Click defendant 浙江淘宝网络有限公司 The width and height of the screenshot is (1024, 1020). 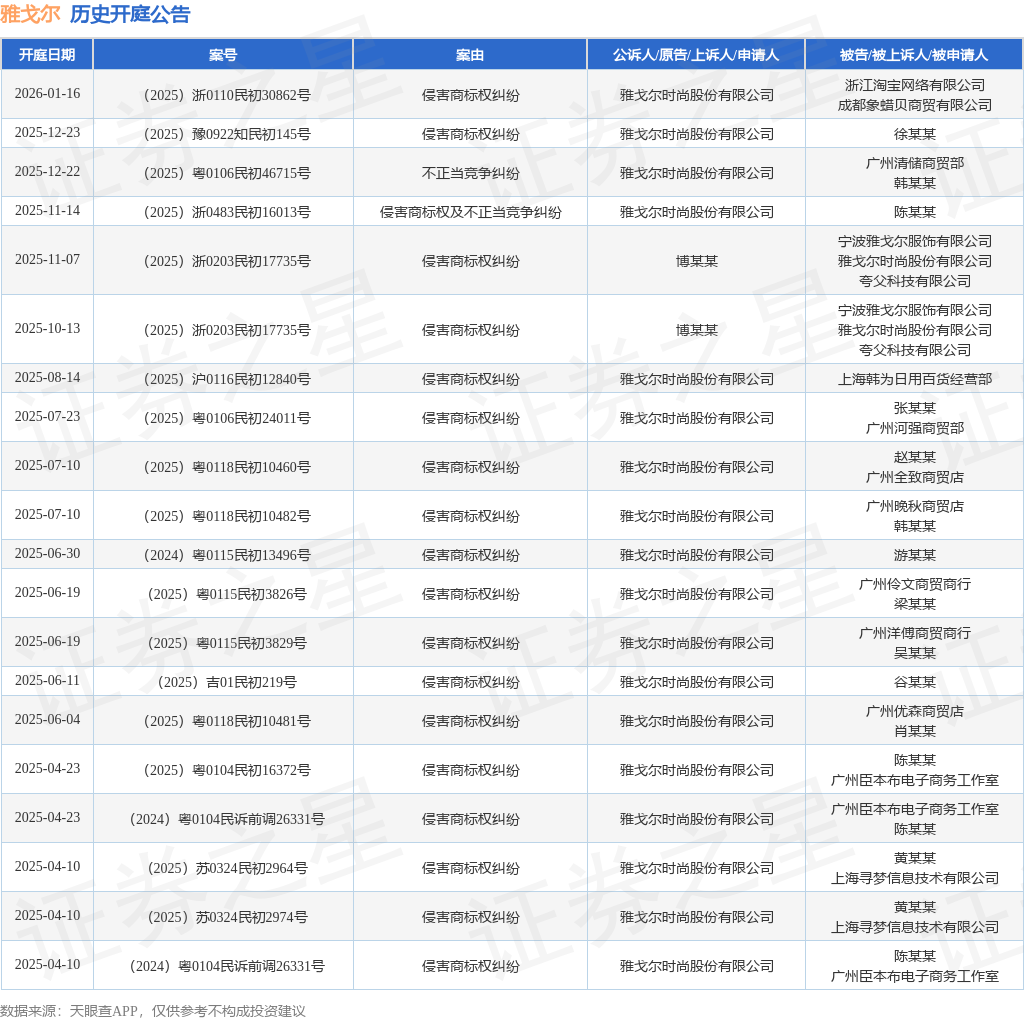[914, 85]
